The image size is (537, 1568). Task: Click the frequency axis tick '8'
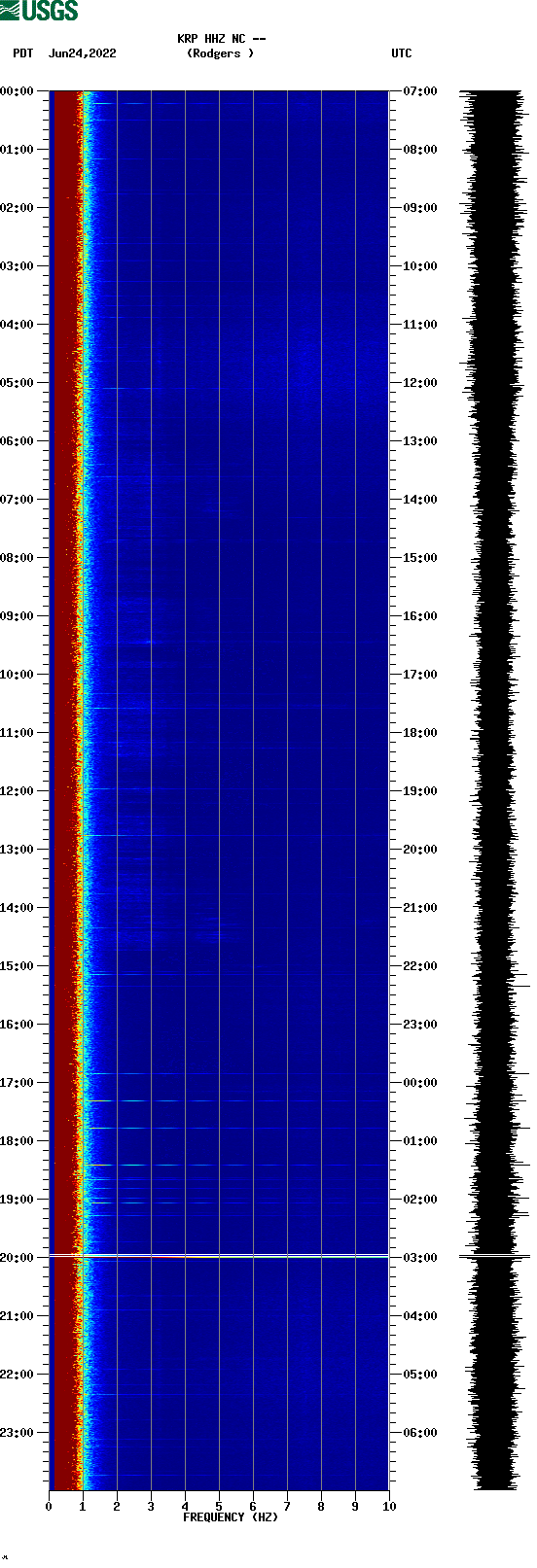click(x=321, y=1507)
